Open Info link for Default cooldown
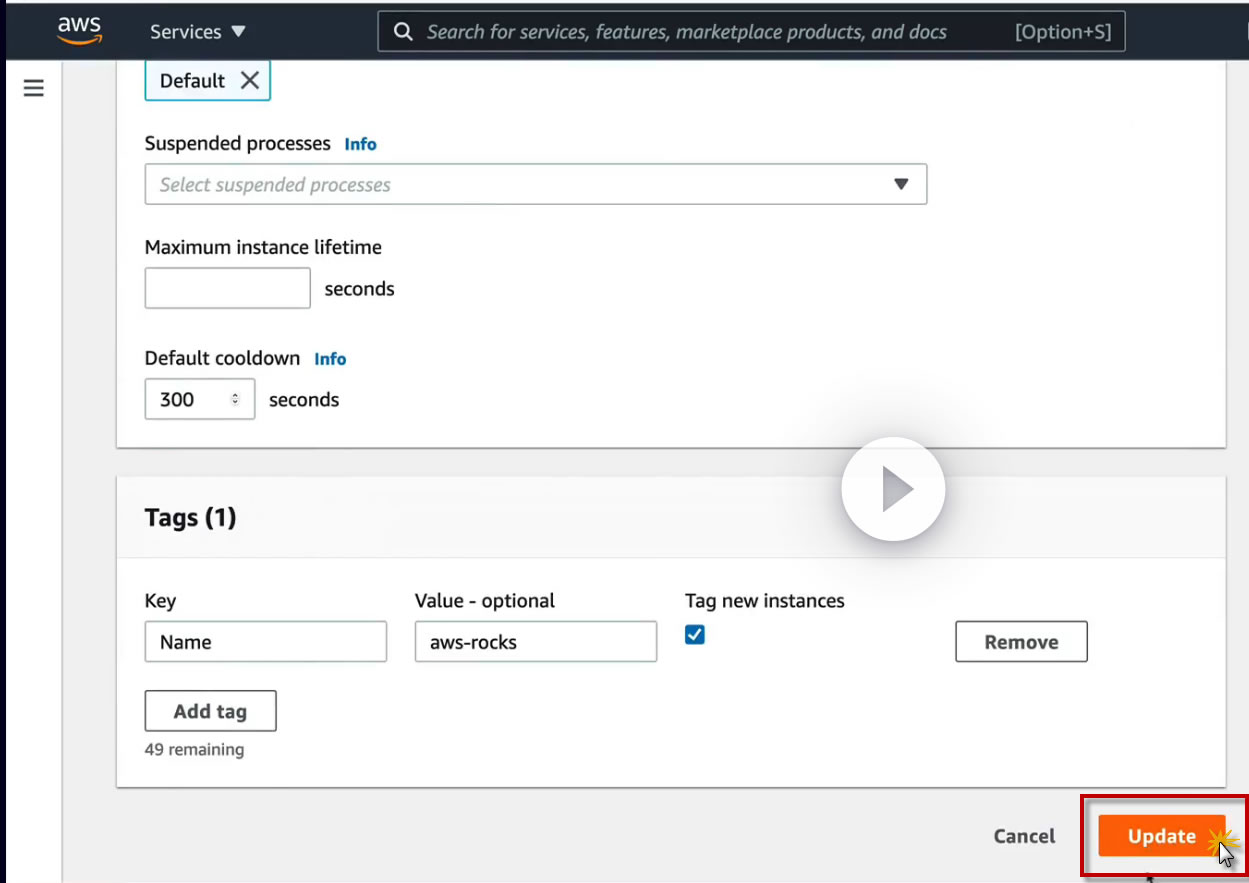Screen dimensions: 1249x883 [x=330, y=359]
